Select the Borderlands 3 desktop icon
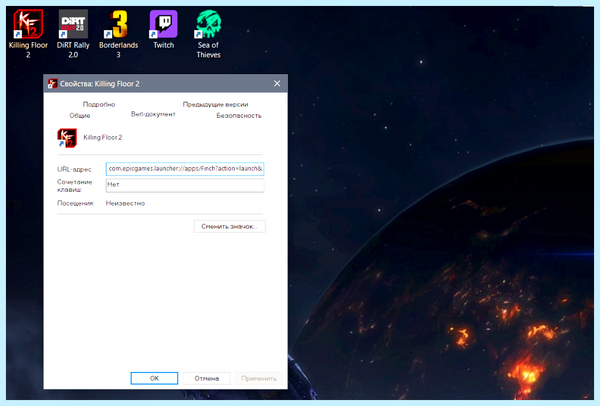600x406 pixels. [x=118, y=34]
